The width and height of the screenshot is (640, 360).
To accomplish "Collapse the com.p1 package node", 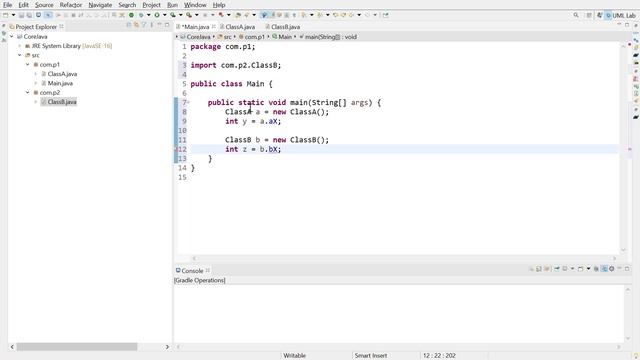I will (x=28, y=64).
